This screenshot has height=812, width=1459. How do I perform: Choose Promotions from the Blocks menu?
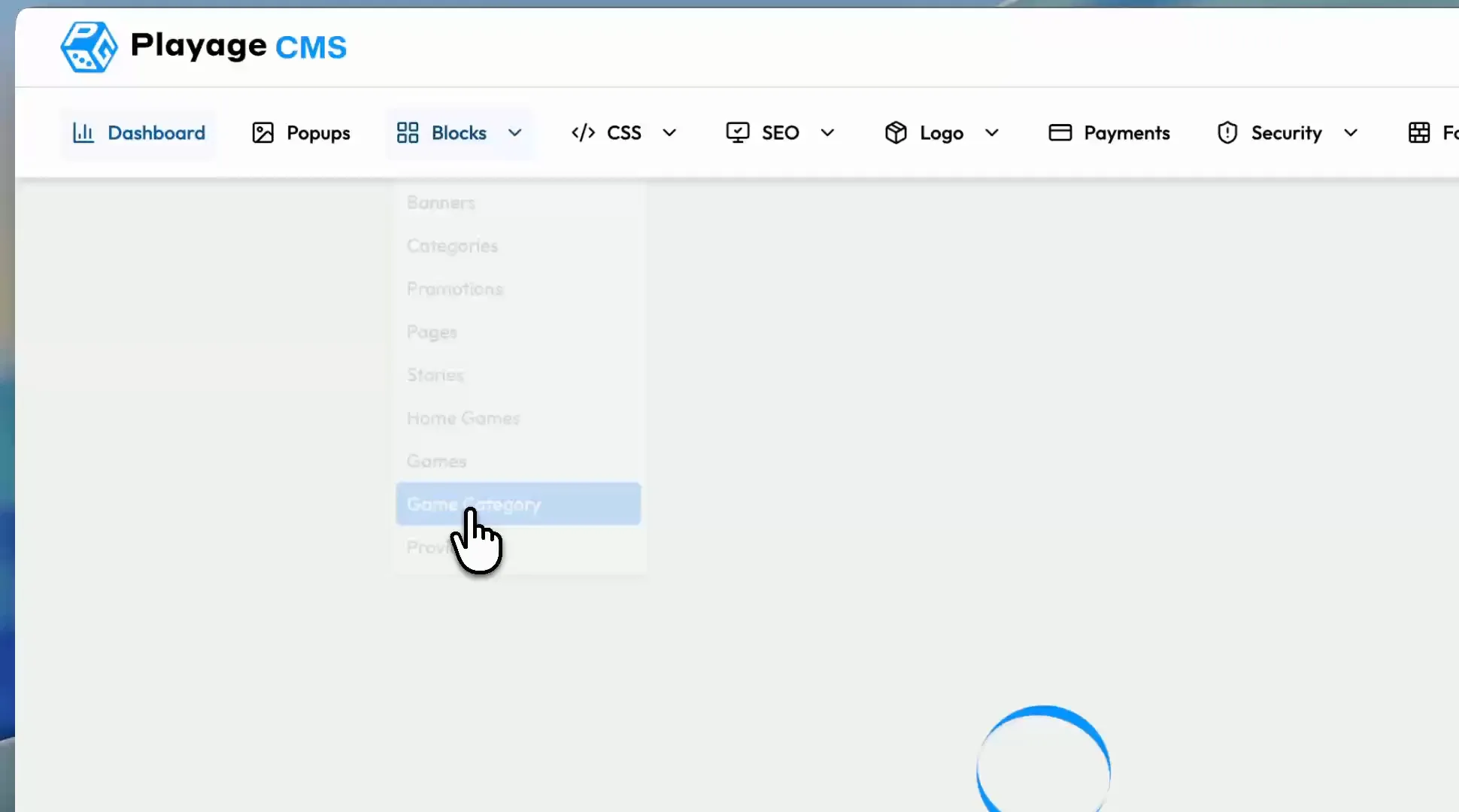[518, 289]
